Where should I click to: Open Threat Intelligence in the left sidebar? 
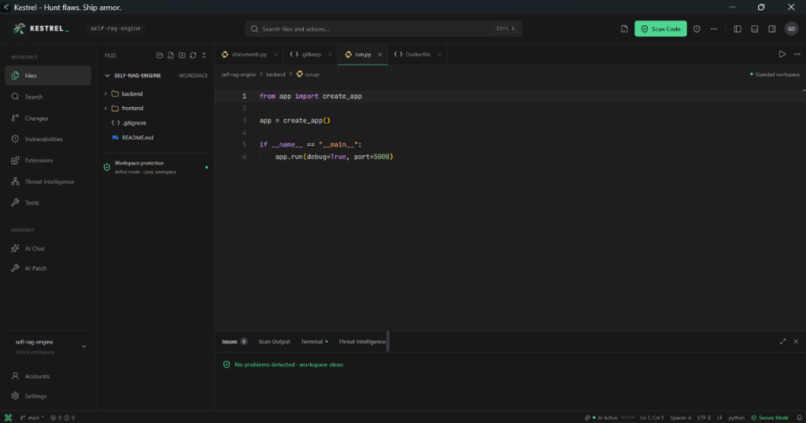tap(48, 181)
